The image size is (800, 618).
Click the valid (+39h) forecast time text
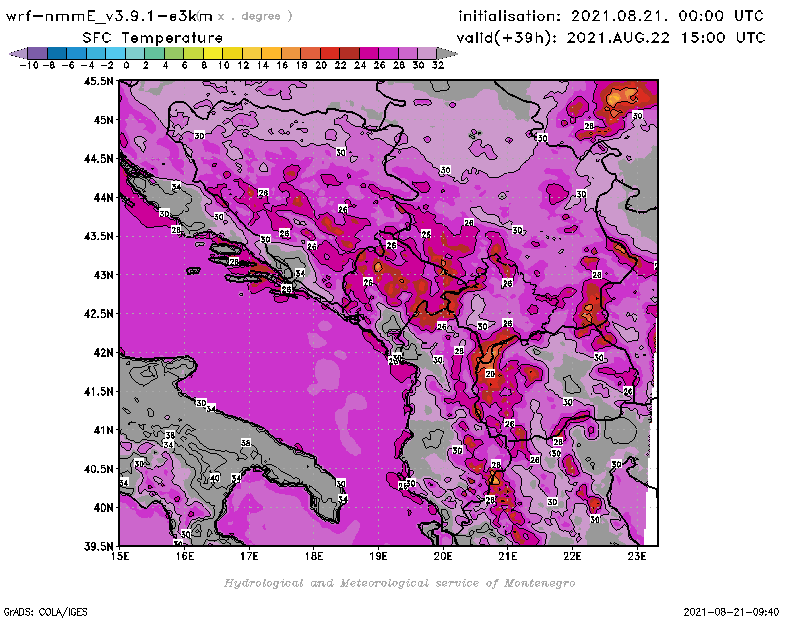coord(611,37)
